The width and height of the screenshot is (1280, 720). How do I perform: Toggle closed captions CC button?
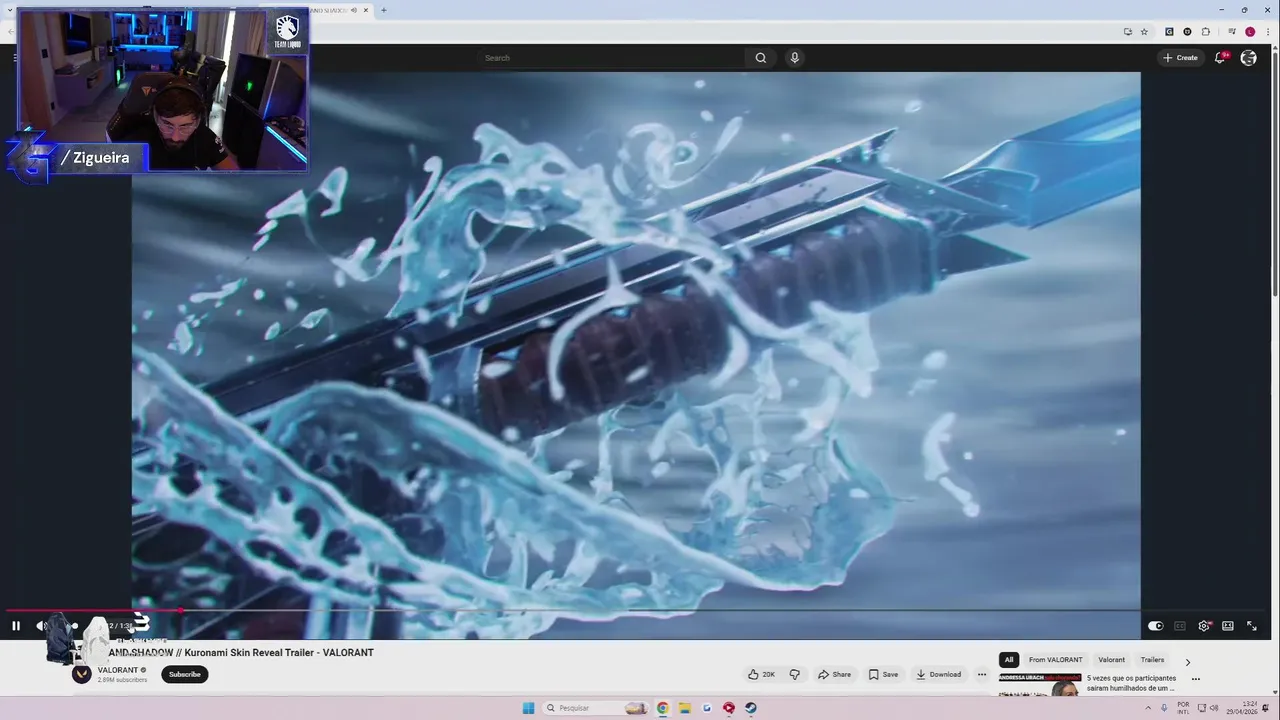pos(1180,626)
